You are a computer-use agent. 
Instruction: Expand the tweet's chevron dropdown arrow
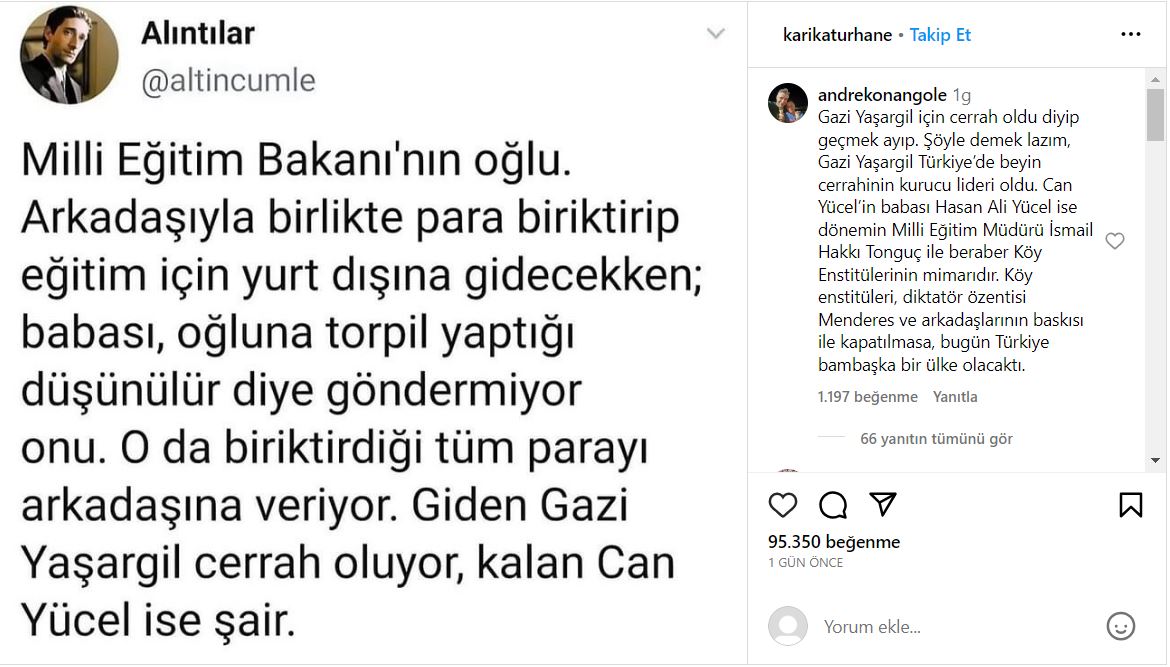pyautogui.click(x=715, y=34)
